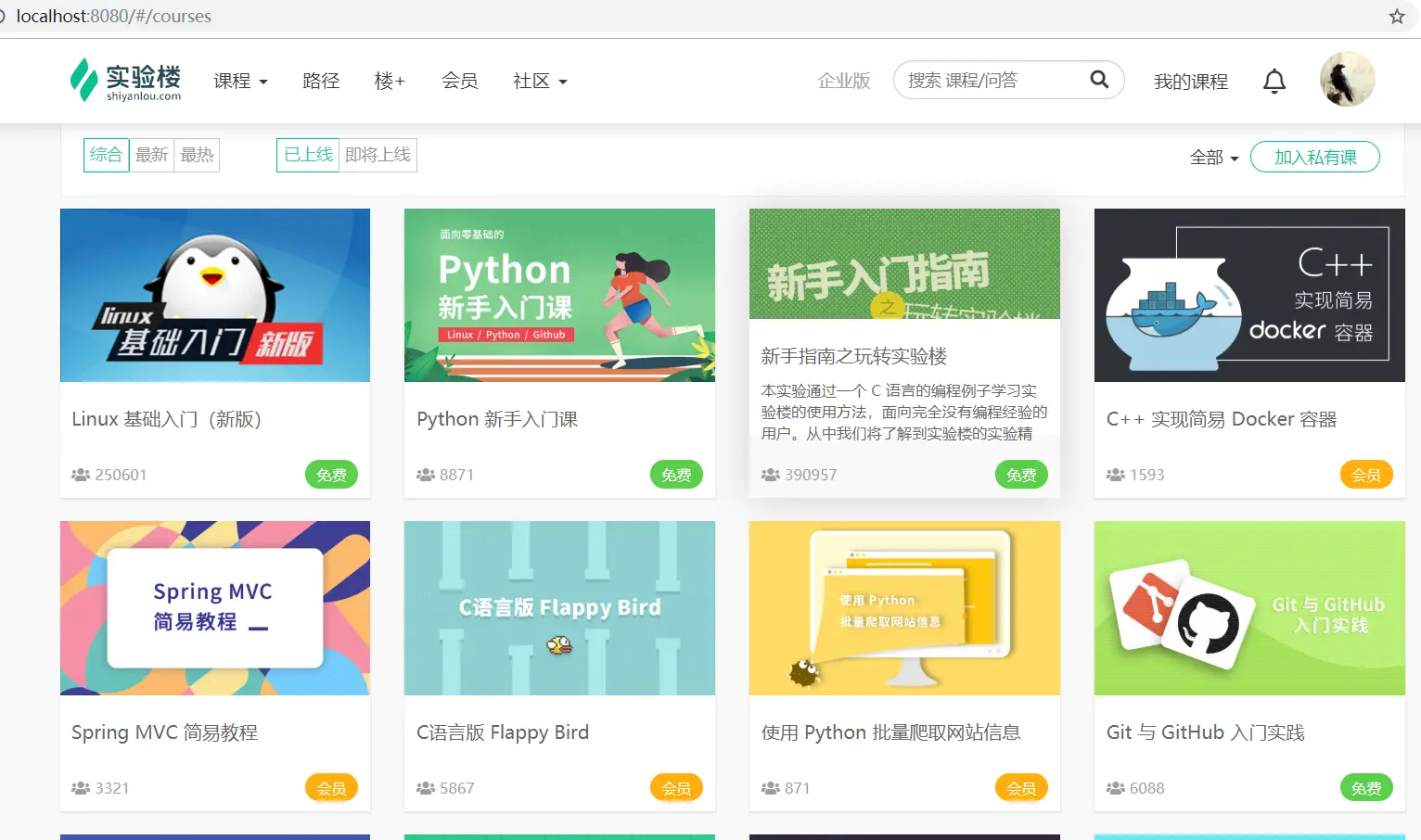This screenshot has height=840, width=1421.
Task: Click the bookmark star in the address bar
Action: coord(1396,16)
